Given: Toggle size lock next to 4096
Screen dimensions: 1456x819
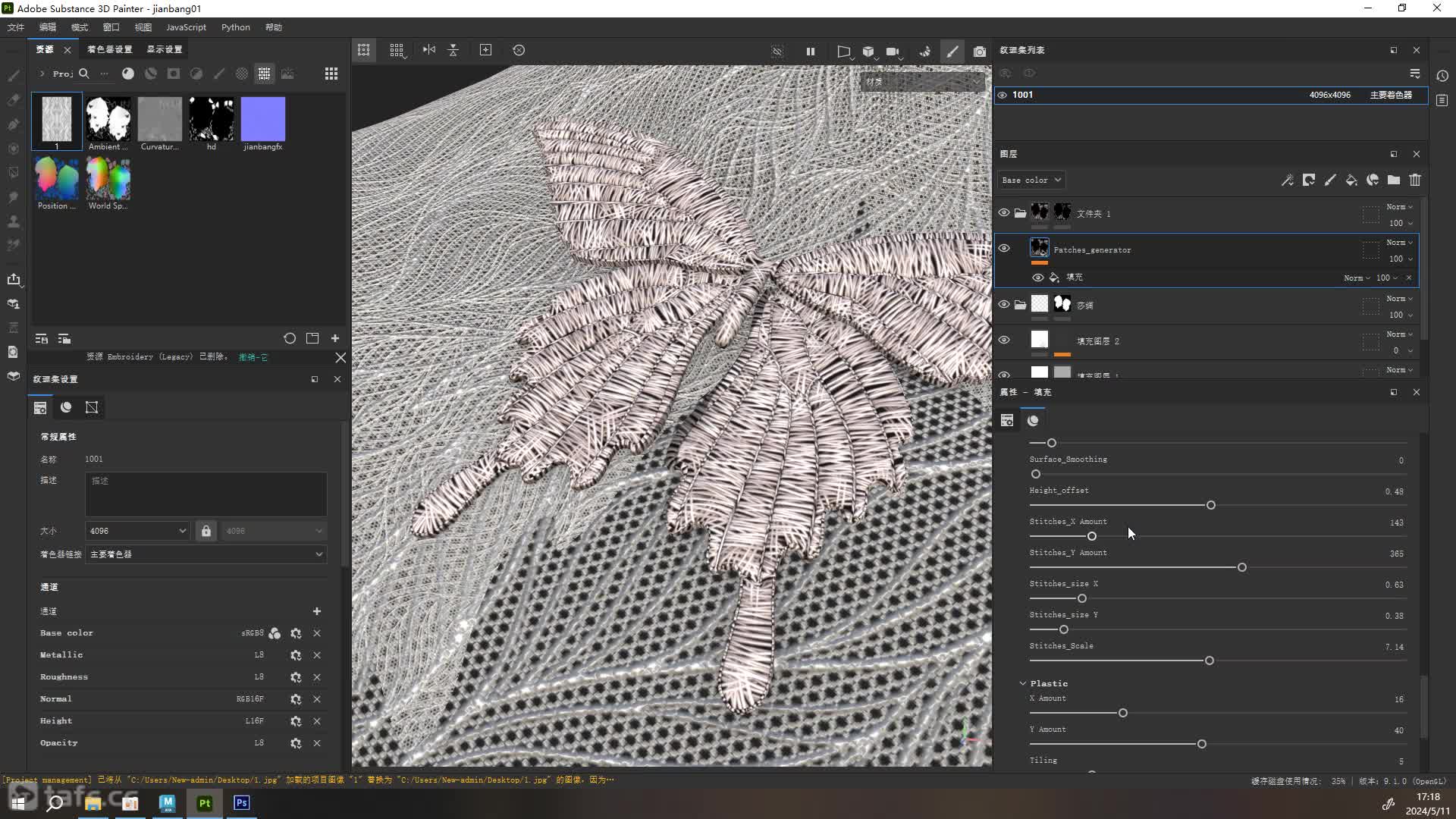Looking at the screenshot, I should 206,531.
